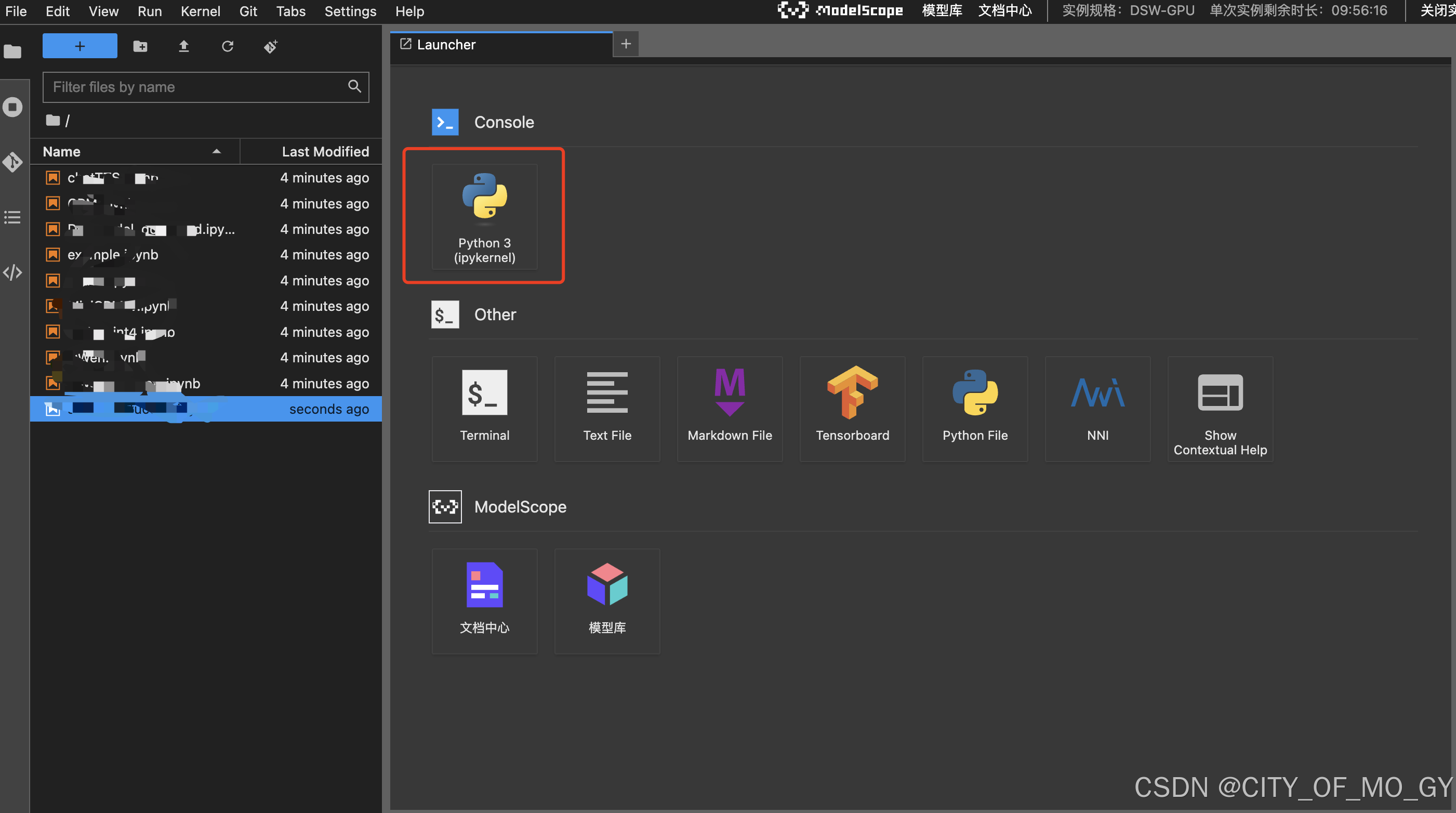Viewport: 1456px width, 813px height.
Task: Open the Git sidebar panel icon
Action: pos(12,162)
